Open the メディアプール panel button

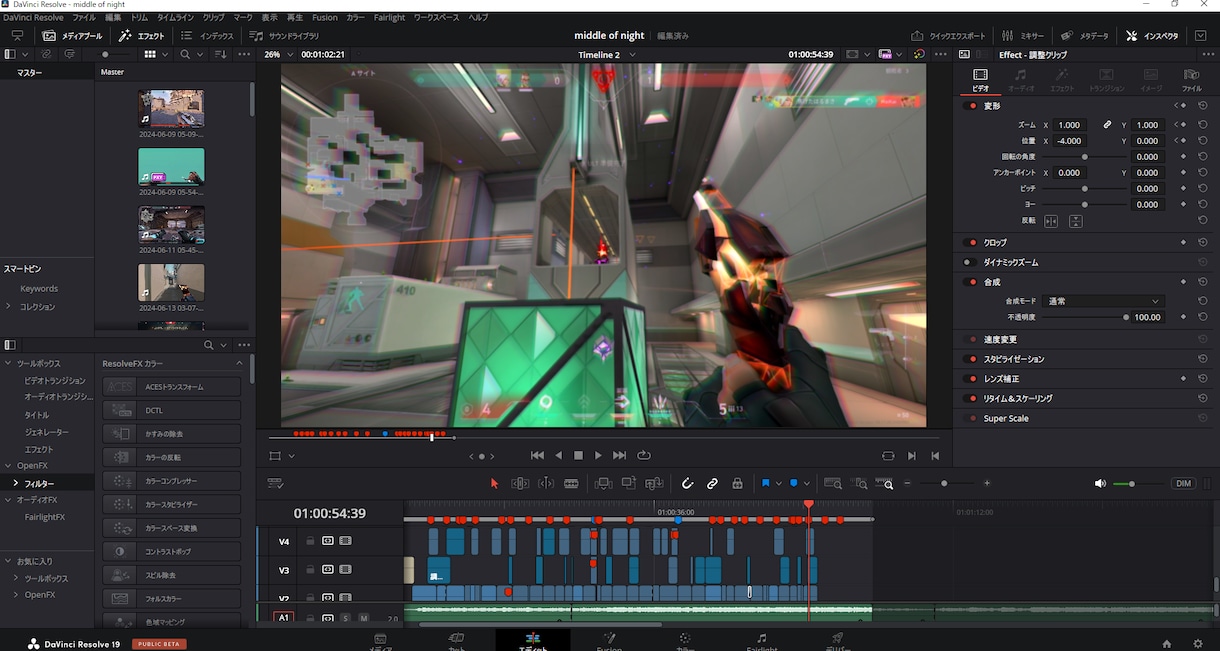(72, 35)
